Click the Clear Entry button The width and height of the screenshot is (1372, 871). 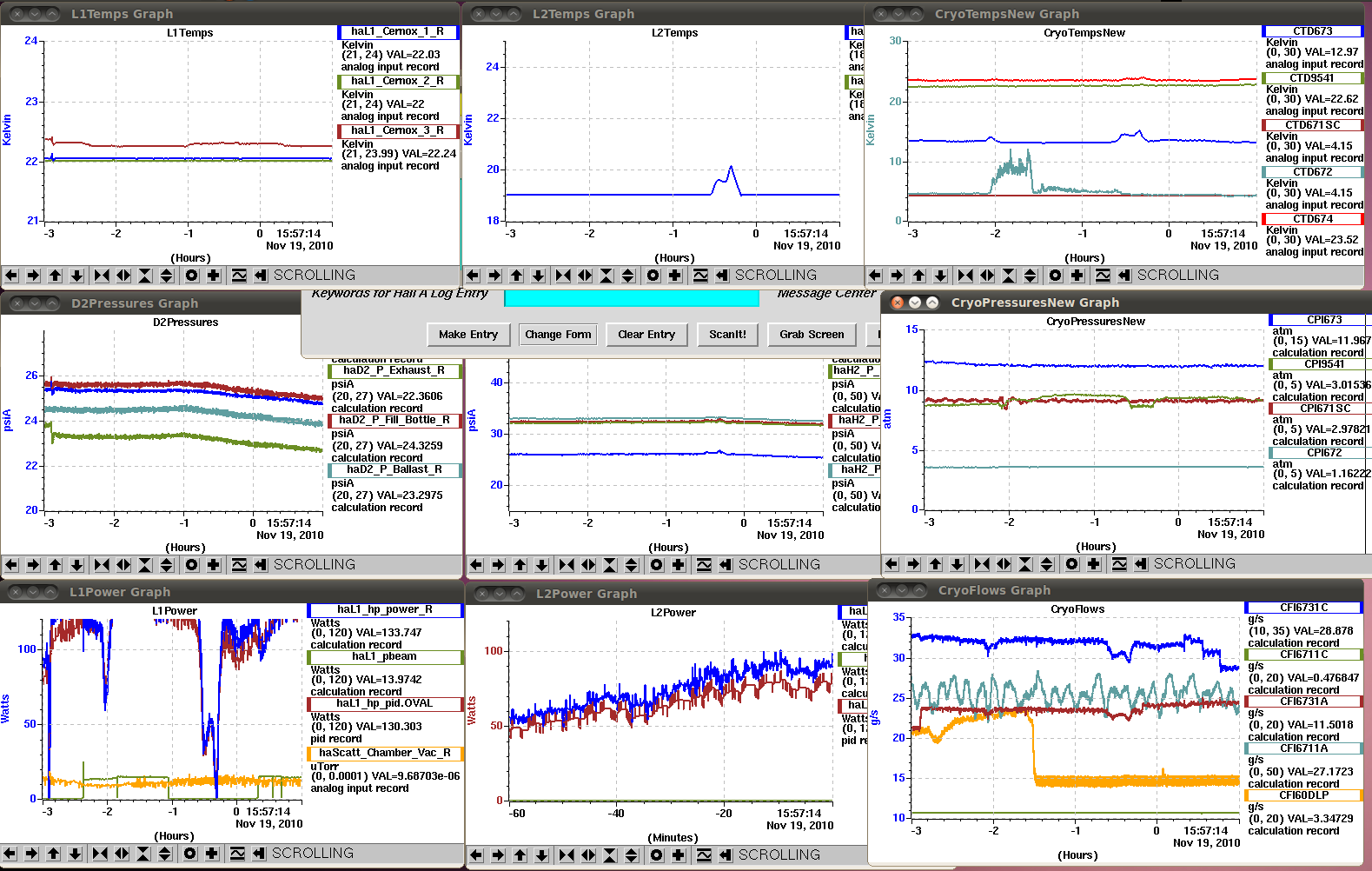pos(646,335)
